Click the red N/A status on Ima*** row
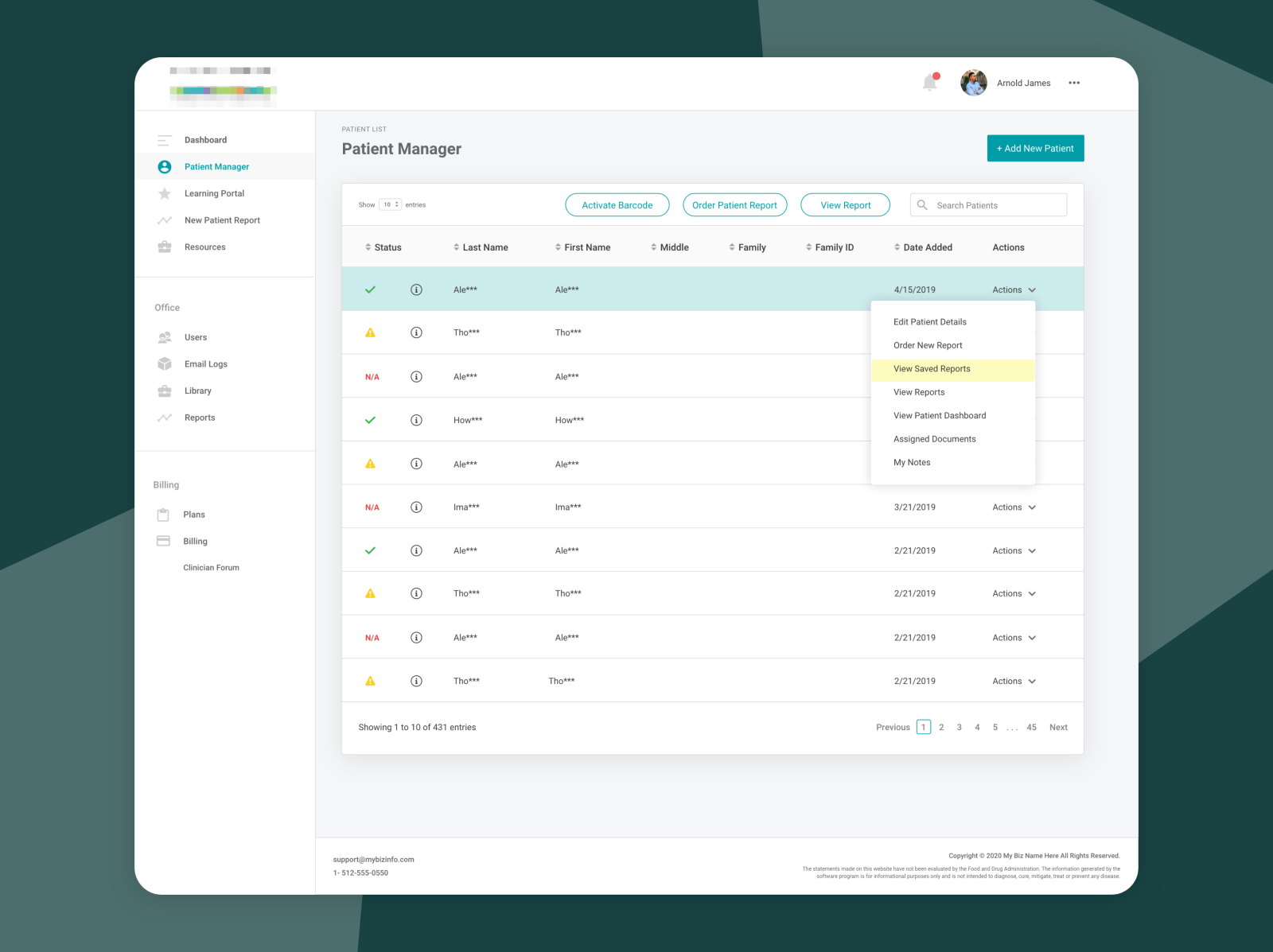The height and width of the screenshot is (952, 1273). [372, 507]
